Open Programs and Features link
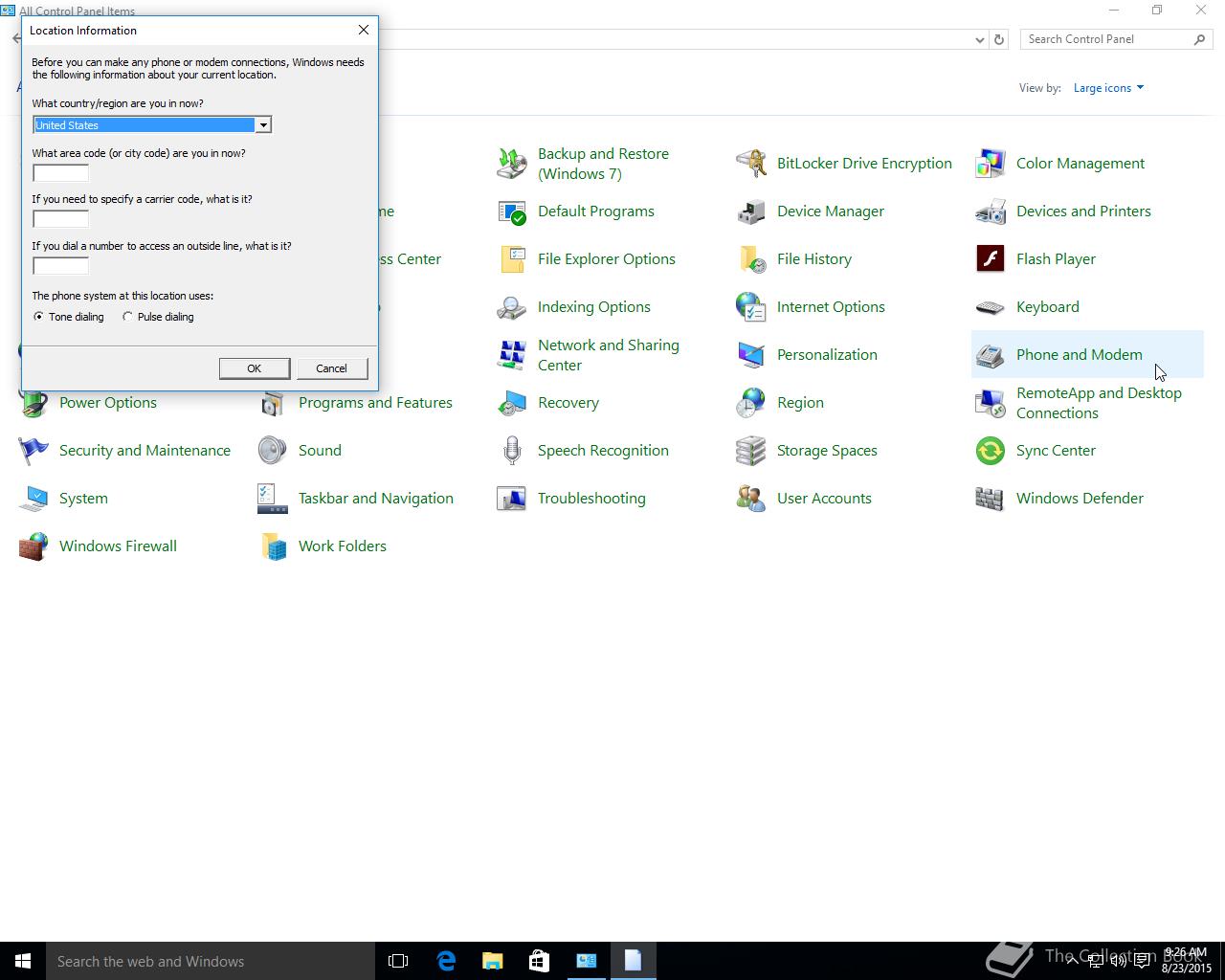 [375, 403]
